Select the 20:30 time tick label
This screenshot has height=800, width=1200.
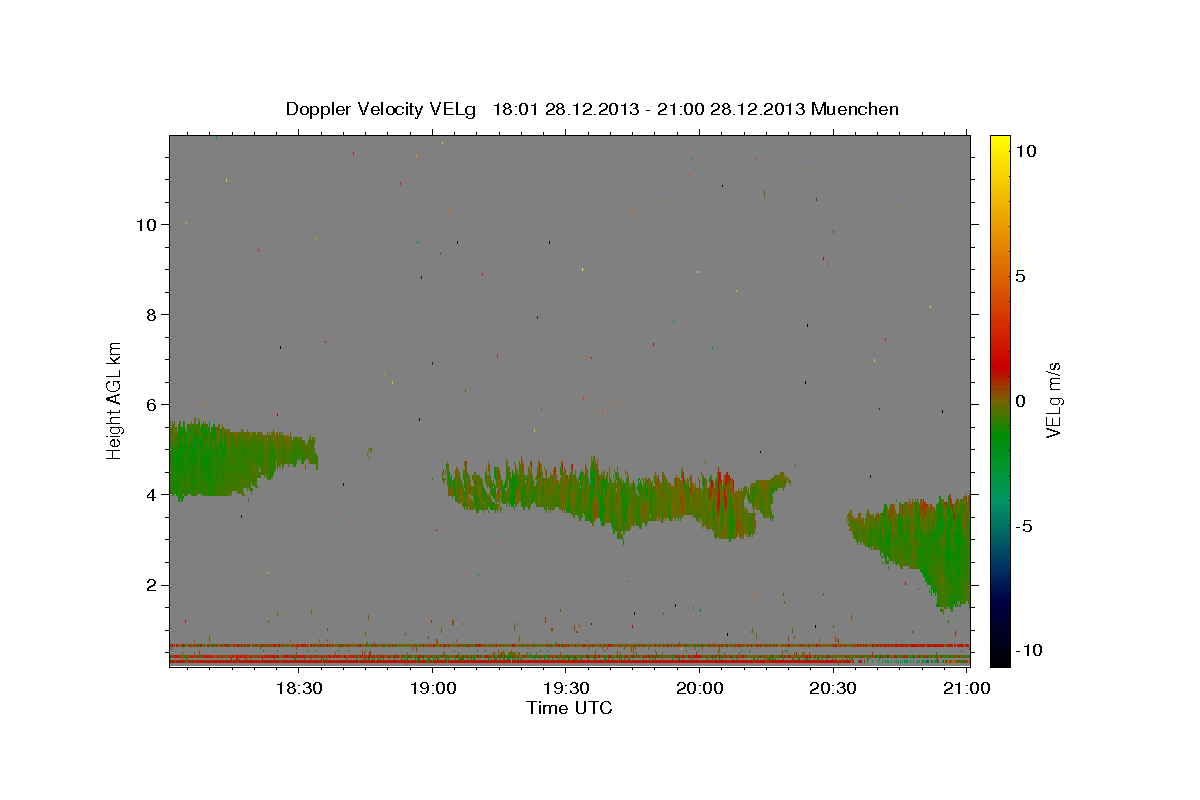[x=833, y=688]
